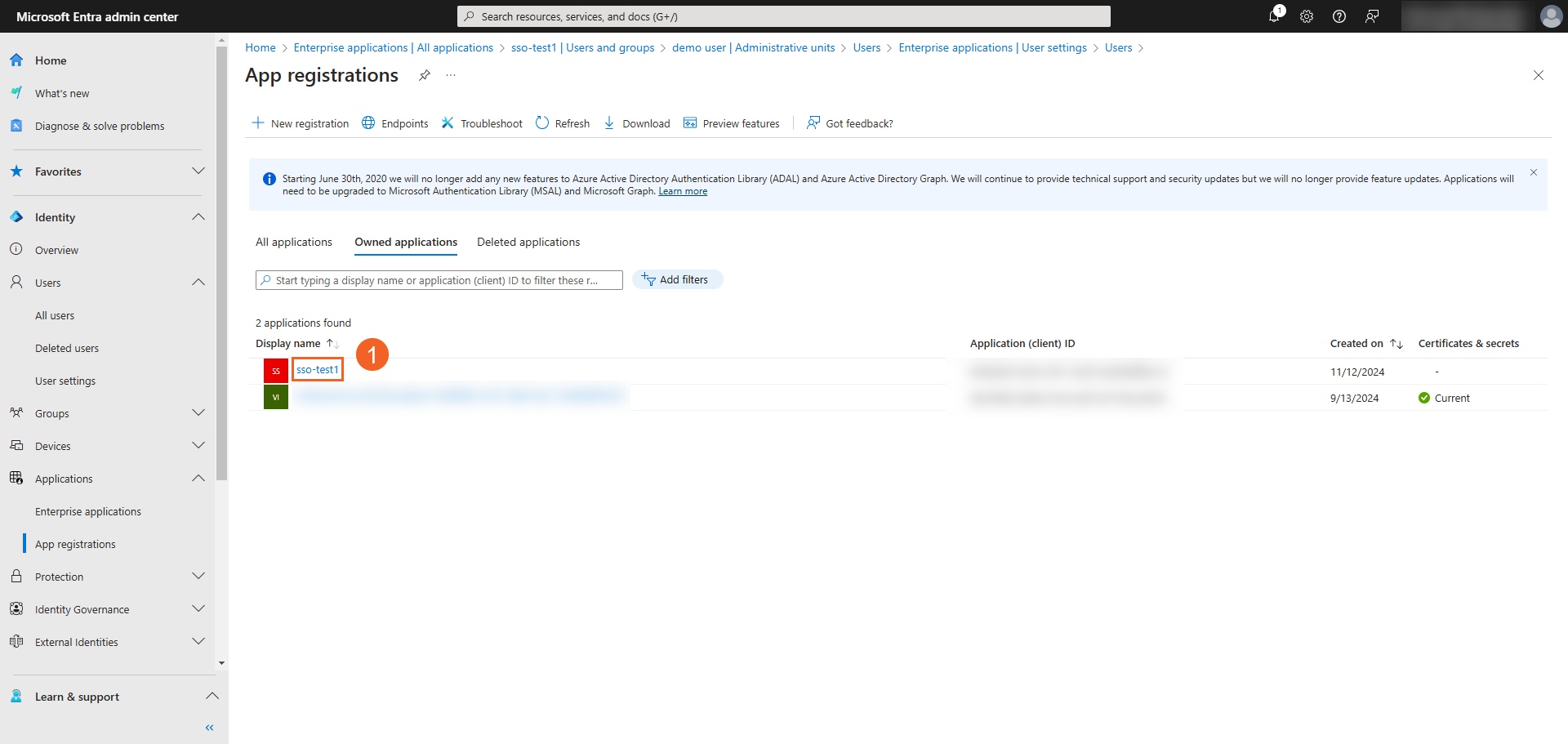Image resolution: width=1568 pixels, height=744 pixels.
Task: Click the feedback icon in top bar
Action: [x=1372, y=16]
